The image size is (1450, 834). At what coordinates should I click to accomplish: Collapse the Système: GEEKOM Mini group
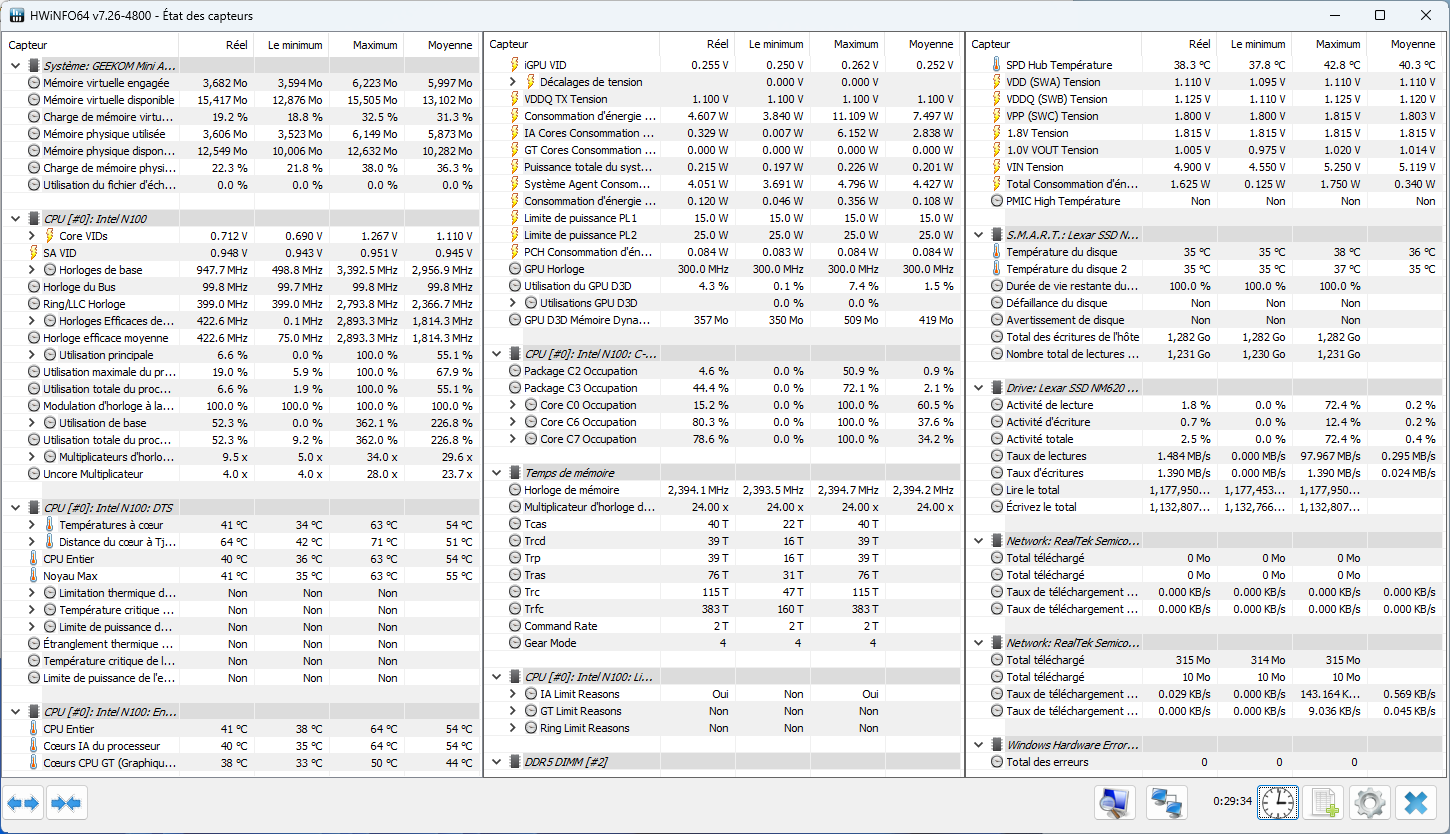click(x=15, y=66)
